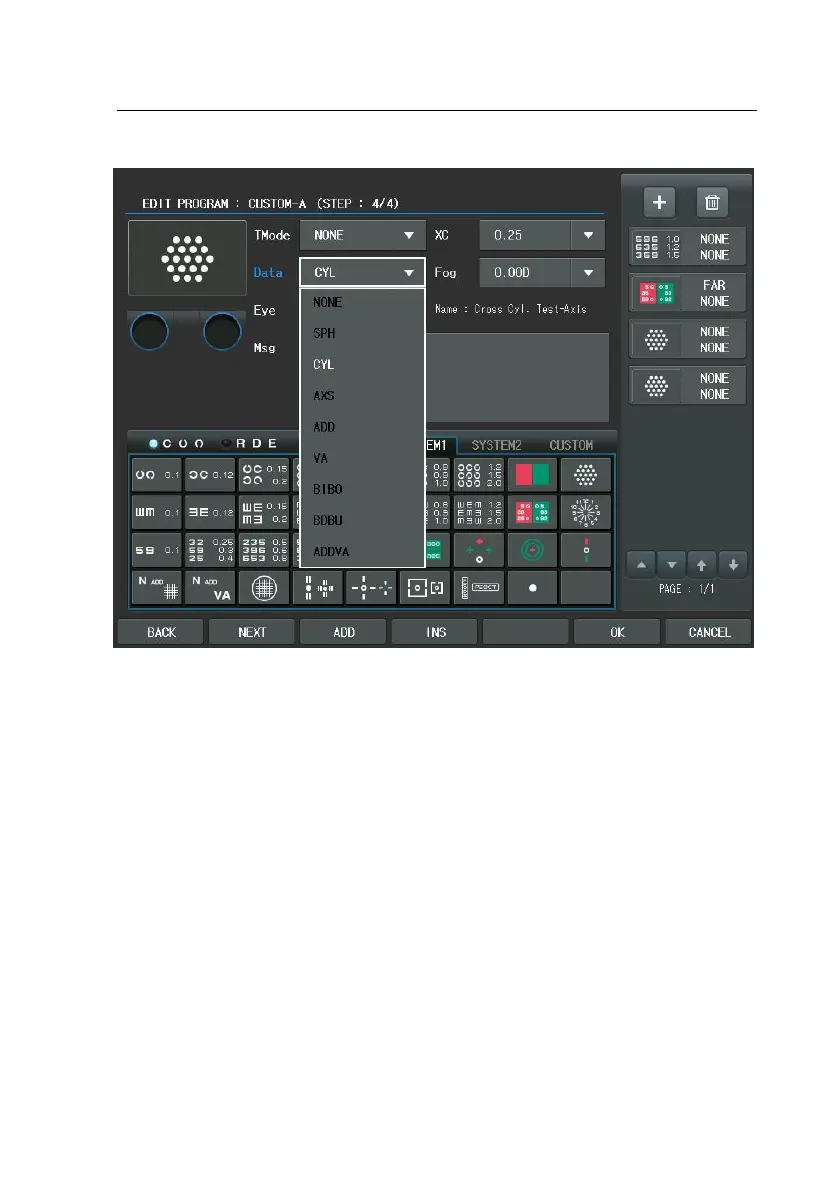This screenshot has width=839, height=1191.
Task: Select the Landolt C 0.12 chart
Action: [x=210, y=475]
